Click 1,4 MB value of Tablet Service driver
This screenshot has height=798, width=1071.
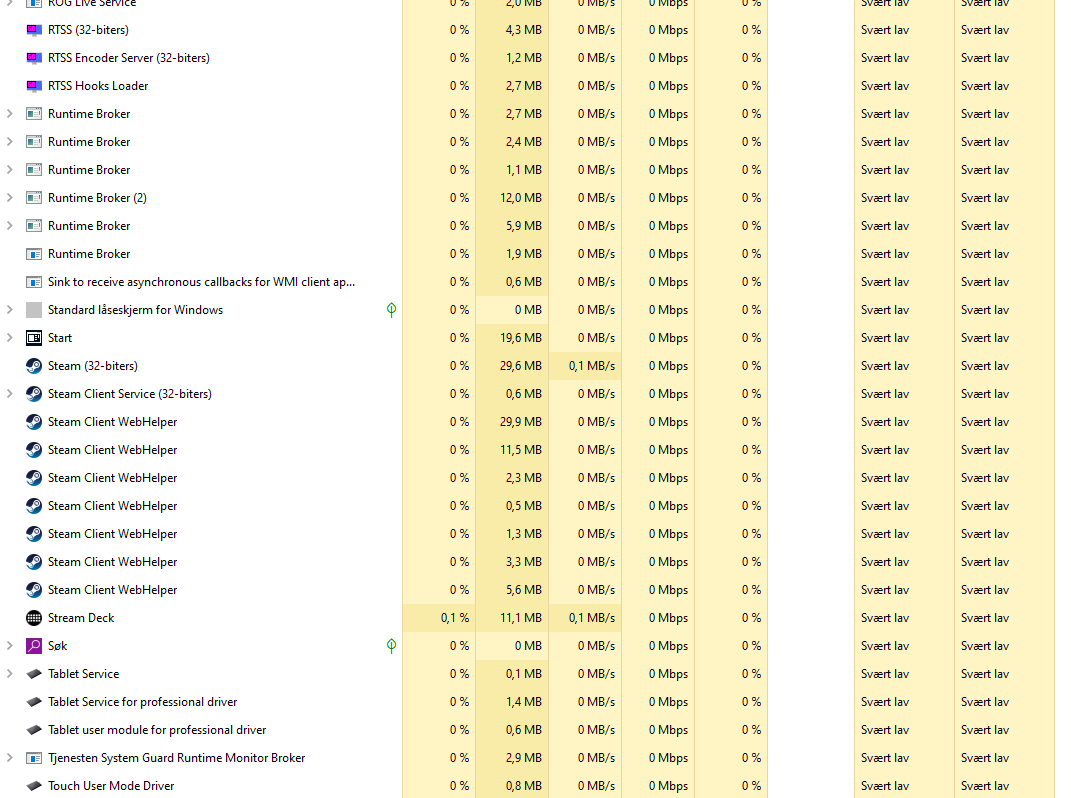pyautogui.click(x=524, y=702)
